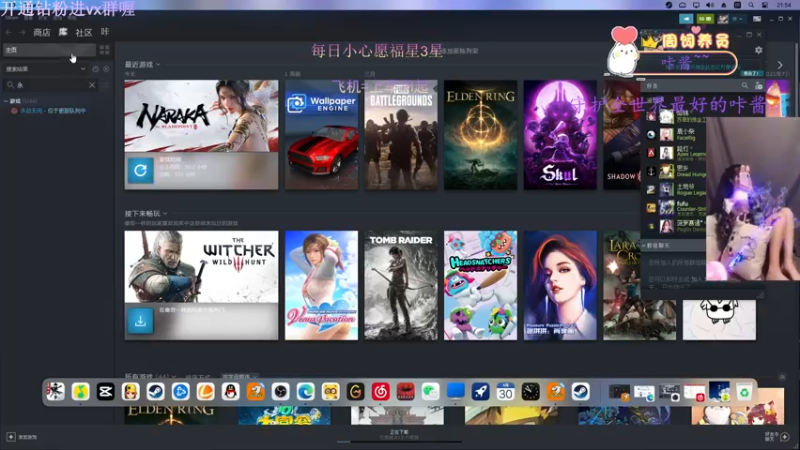Open the Venus Vacation game cover

tap(321, 285)
